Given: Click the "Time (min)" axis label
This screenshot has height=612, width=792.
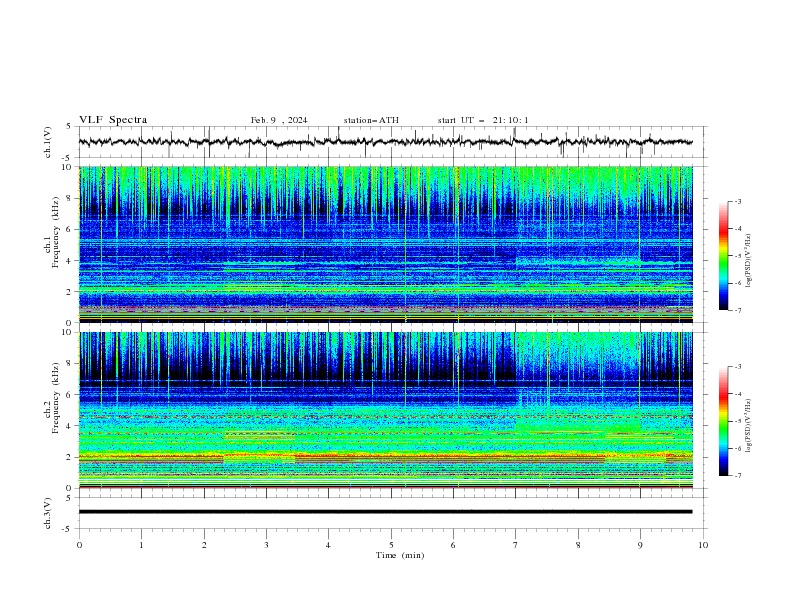Looking at the screenshot, I should pyautogui.click(x=400, y=555).
